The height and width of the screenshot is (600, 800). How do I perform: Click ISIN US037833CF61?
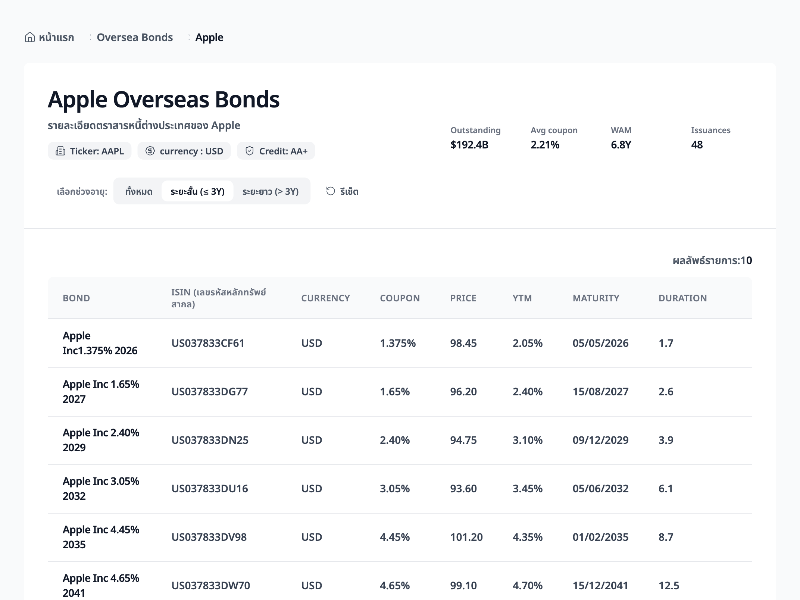coord(208,343)
